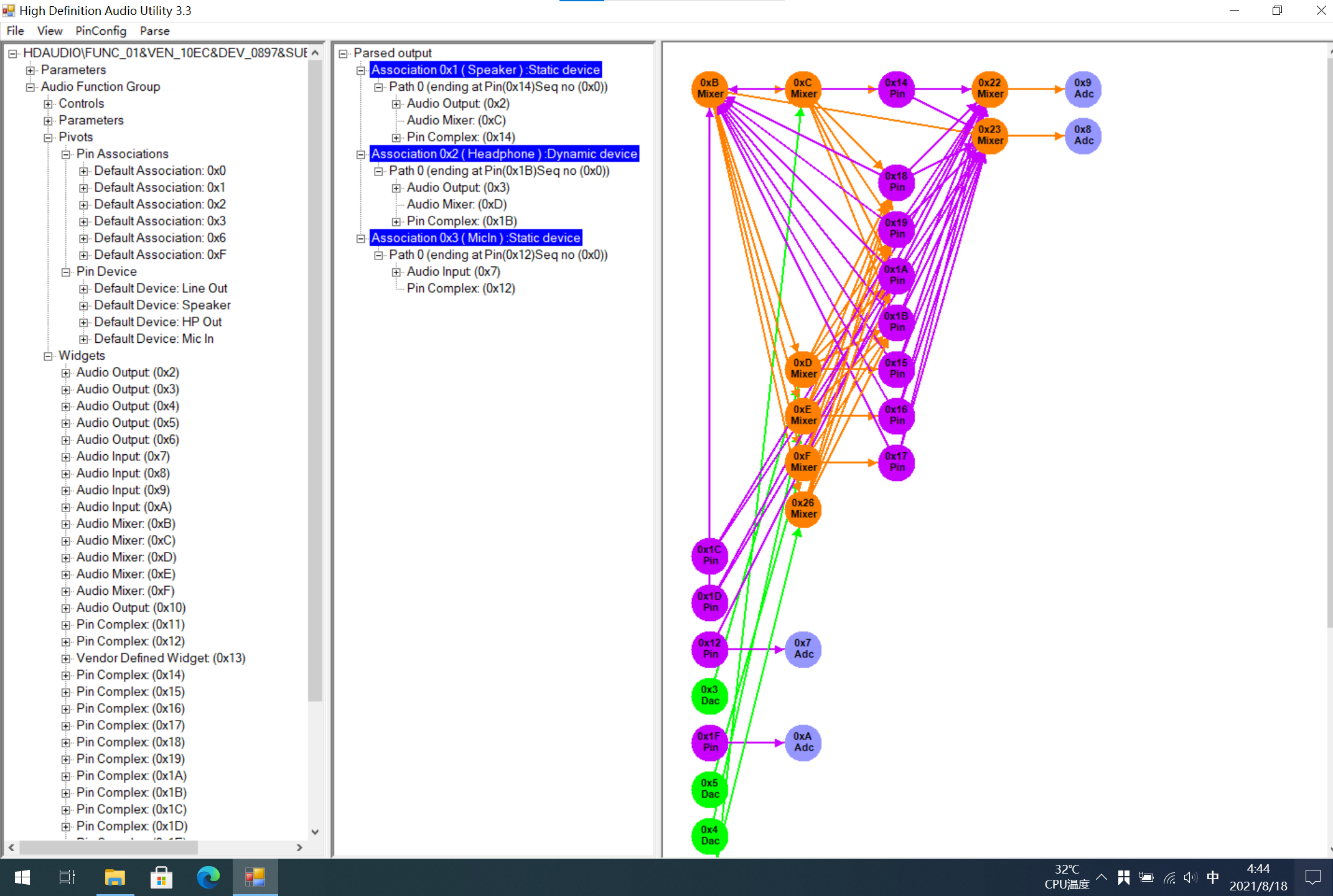This screenshot has width=1333, height=896.
Task: Open File Explorer from taskbar
Action: [x=115, y=877]
